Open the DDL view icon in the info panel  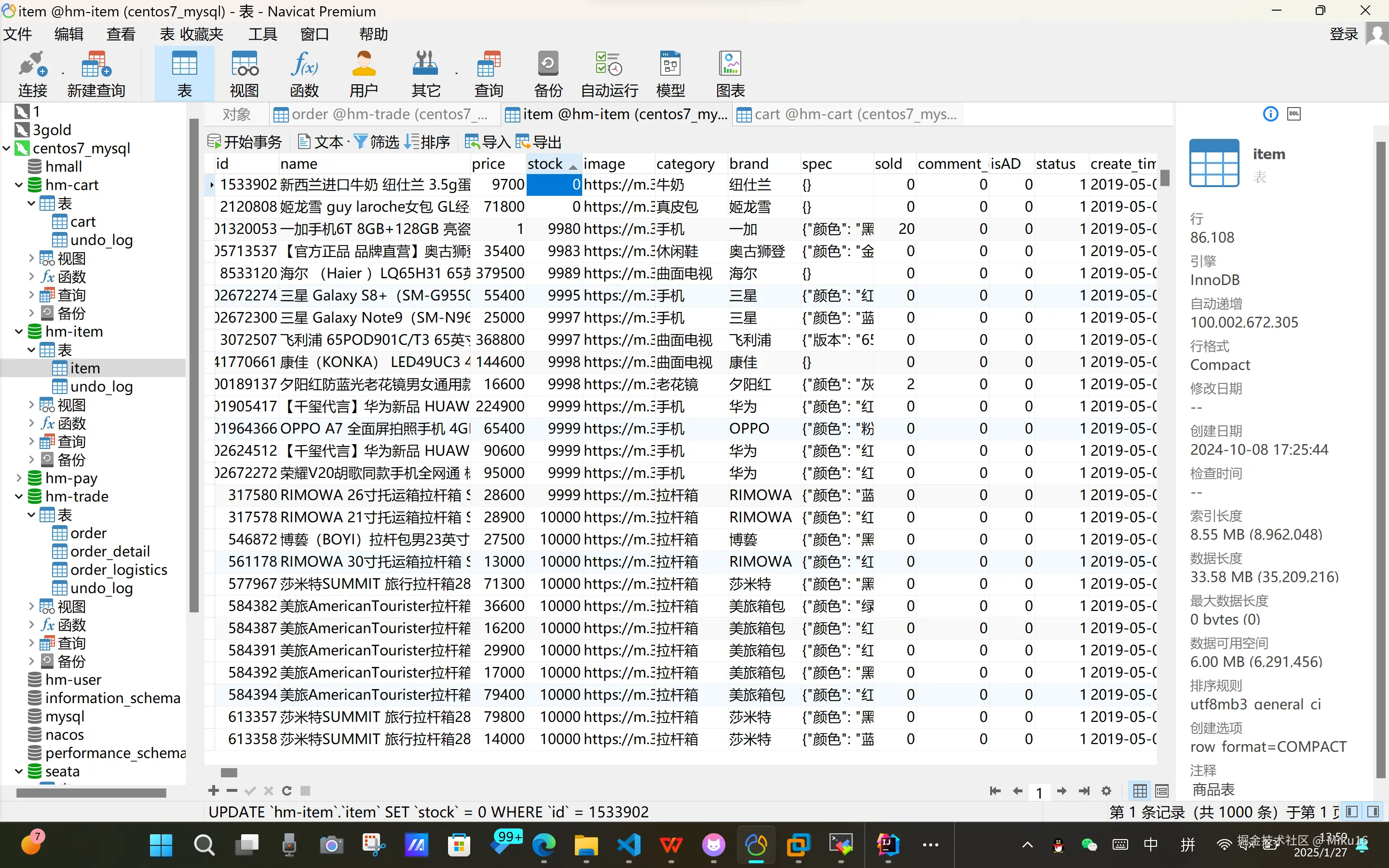(1294, 114)
